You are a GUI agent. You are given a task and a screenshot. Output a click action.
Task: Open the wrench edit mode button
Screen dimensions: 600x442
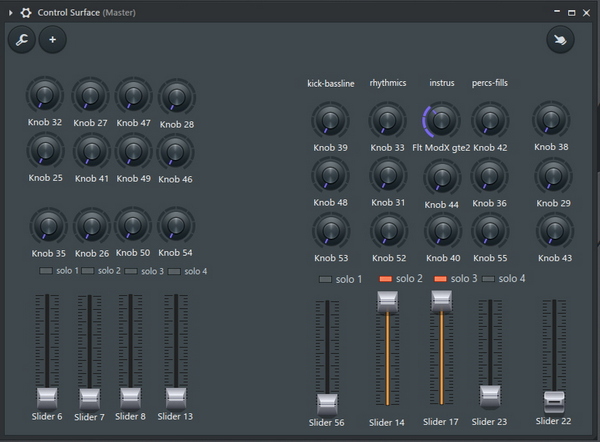(22, 39)
